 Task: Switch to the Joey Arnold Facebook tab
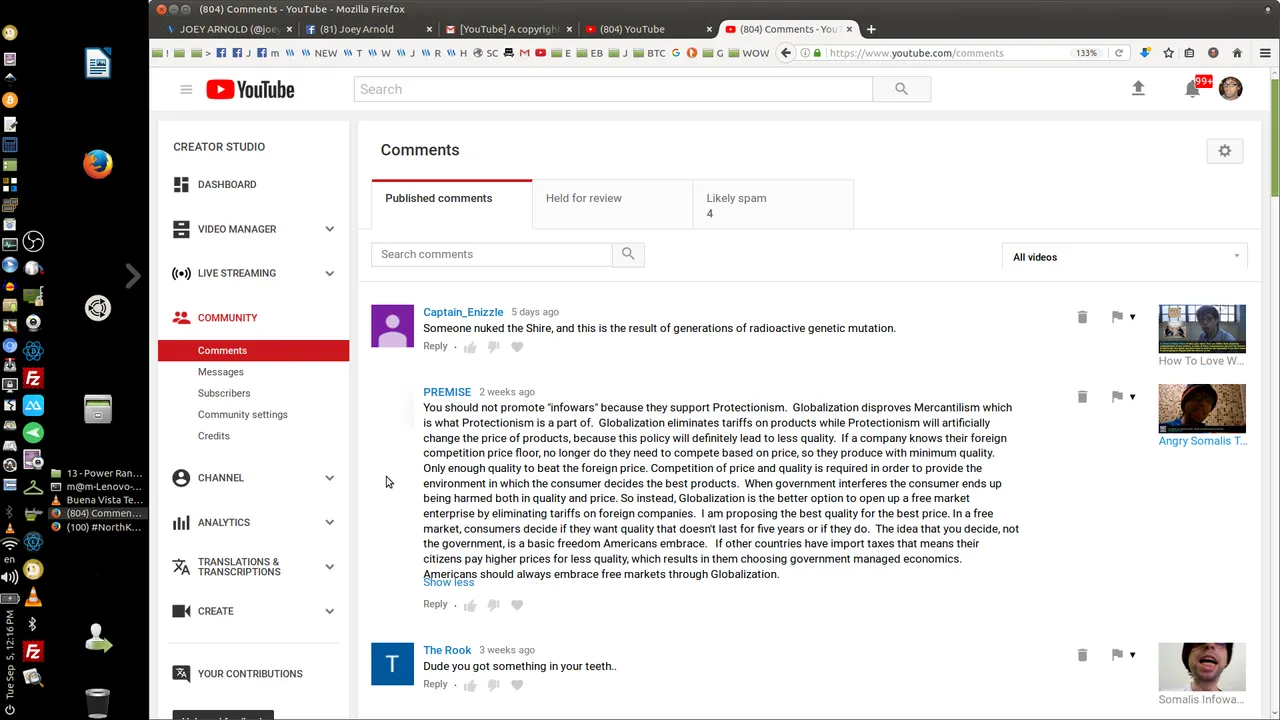point(365,29)
